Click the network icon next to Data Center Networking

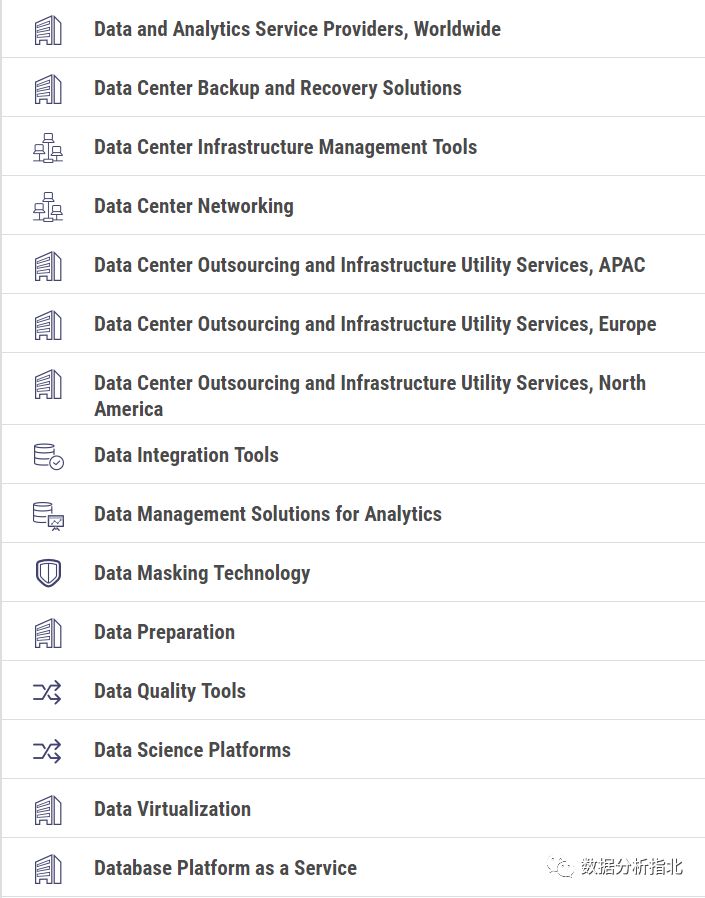pyautogui.click(x=48, y=207)
